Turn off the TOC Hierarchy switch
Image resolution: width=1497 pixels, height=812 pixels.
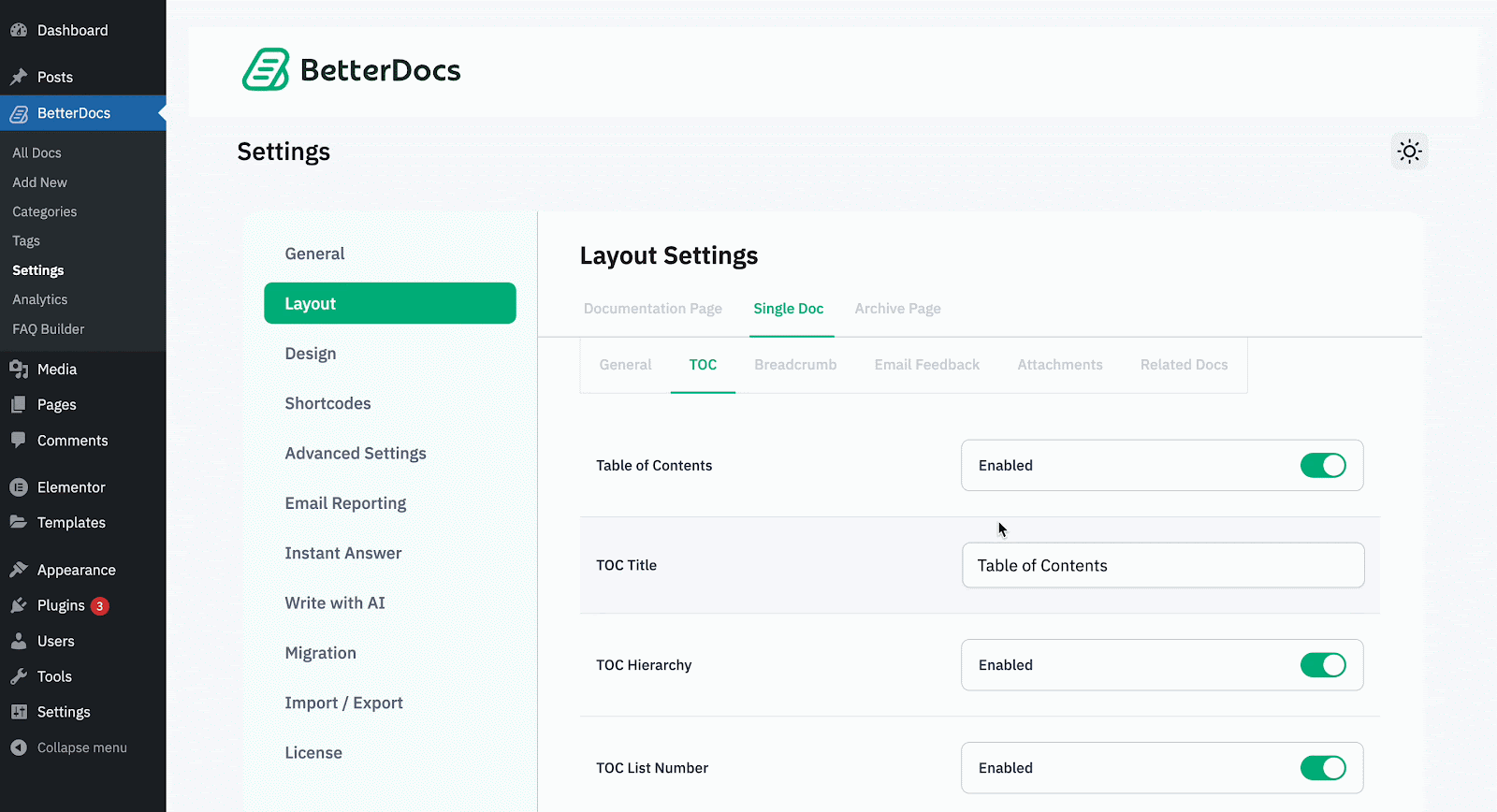pos(1323,665)
